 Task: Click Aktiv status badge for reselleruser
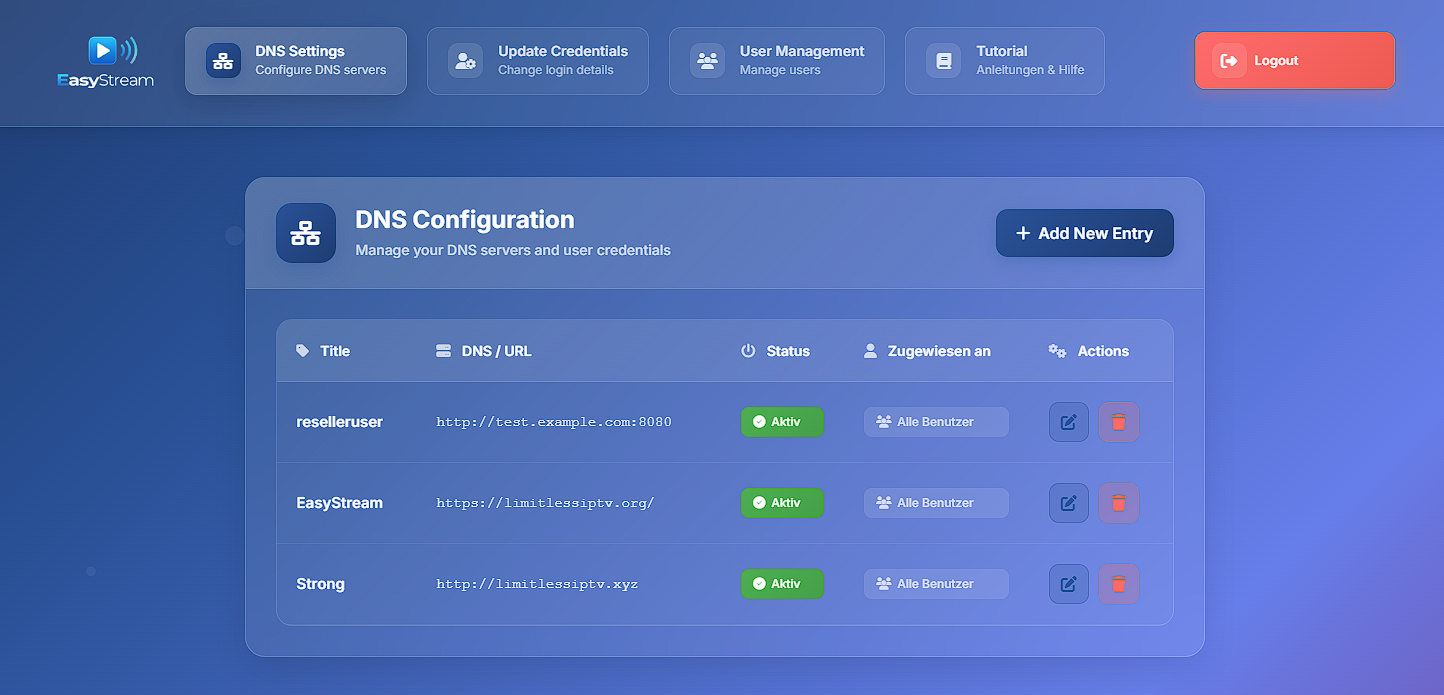(x=782, y=422)
